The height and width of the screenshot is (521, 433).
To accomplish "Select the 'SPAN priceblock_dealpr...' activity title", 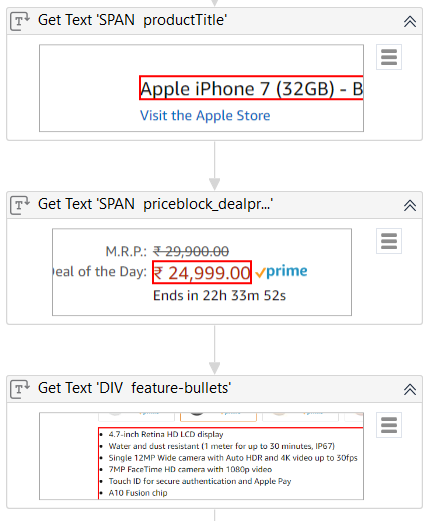I will tap(155, 204).
